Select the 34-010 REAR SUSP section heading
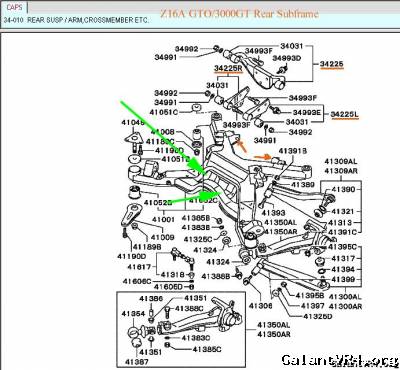400x370 pixels. [76, 20]
